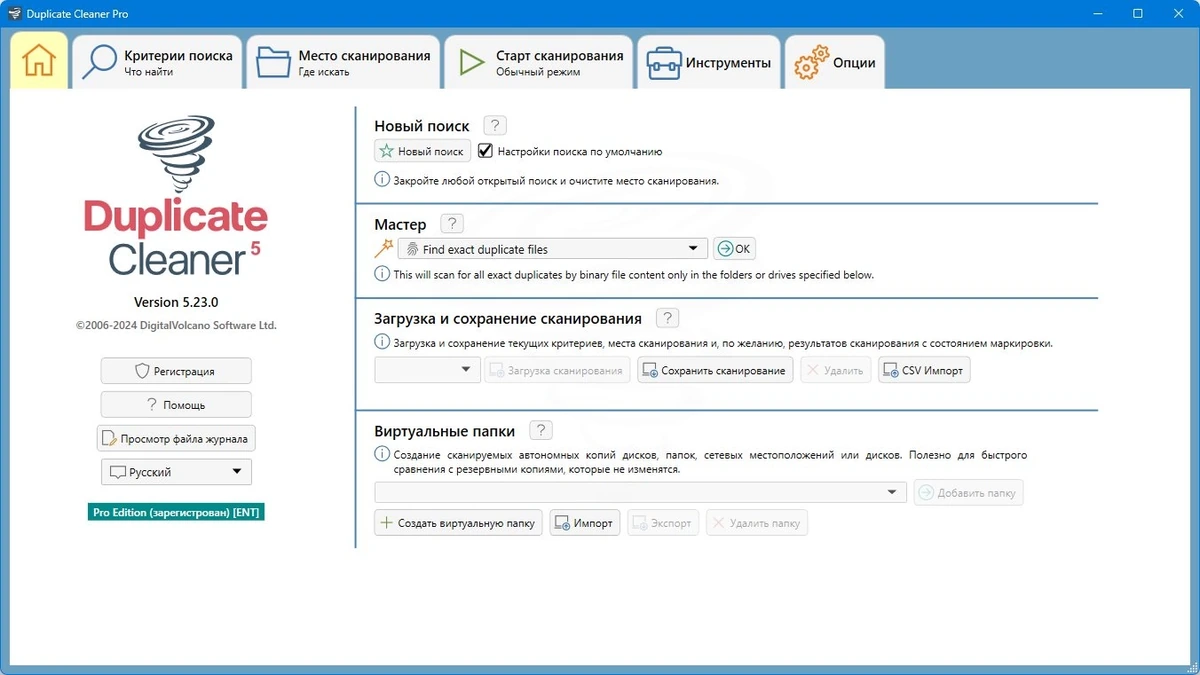Viewport: 1200px width, 675px height.
Task: Open help for Мастер section
Action: coord(452,224)
